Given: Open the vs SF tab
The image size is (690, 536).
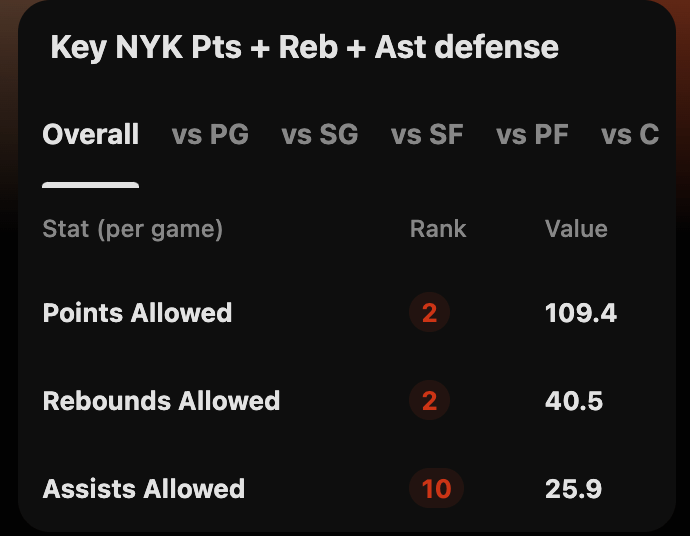Looking at the screenshot, I should point(427,134).
